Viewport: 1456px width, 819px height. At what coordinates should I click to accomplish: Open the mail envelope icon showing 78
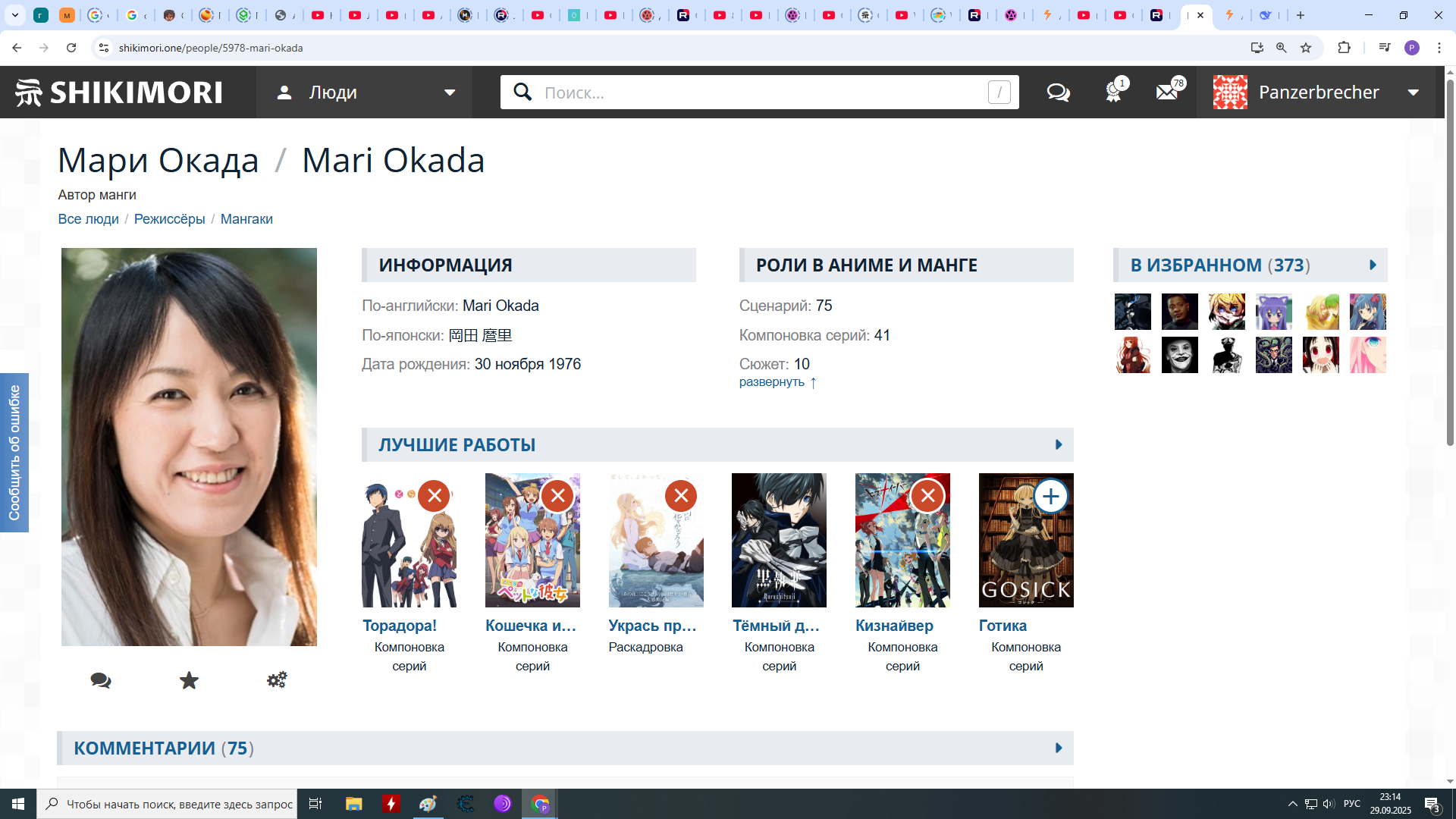(x=1167, y=93)
